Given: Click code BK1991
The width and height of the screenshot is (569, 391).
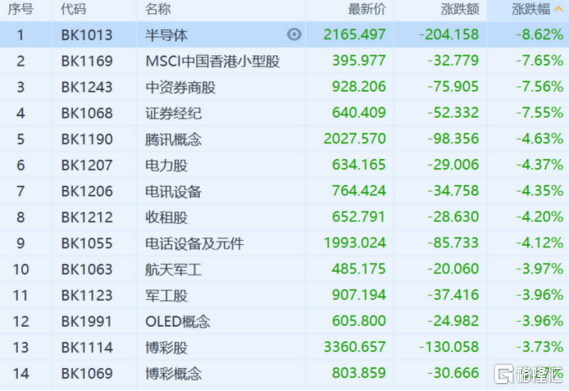Looking at the screenshot, I should (87, 321).
